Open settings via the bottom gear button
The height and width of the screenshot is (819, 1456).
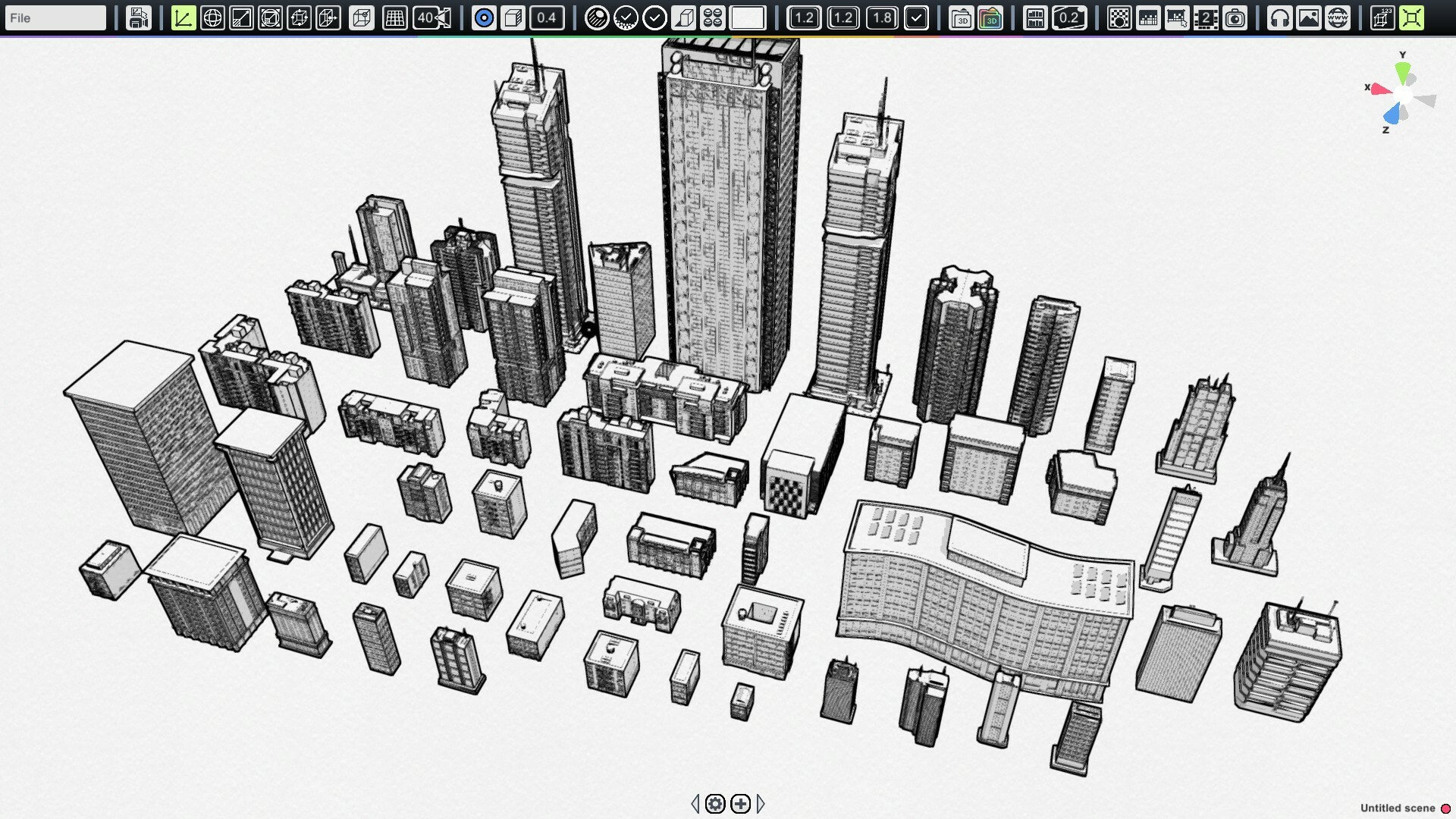click(716, 803)
